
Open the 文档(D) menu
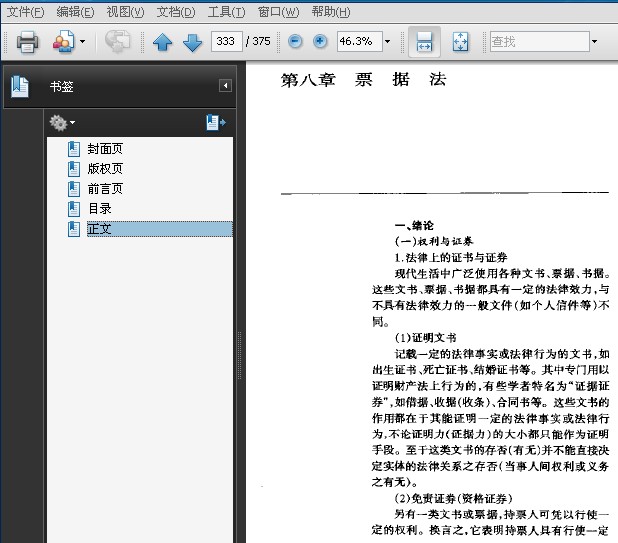pos(176,12)
